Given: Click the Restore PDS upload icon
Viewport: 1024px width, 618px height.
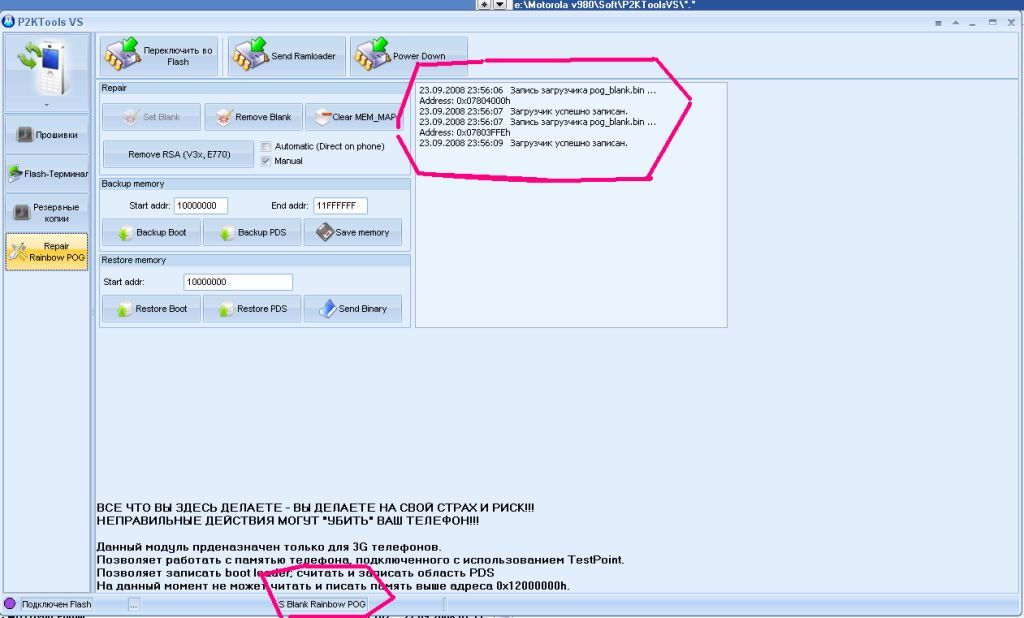Looking at the screenshot, I should [226, 309].
